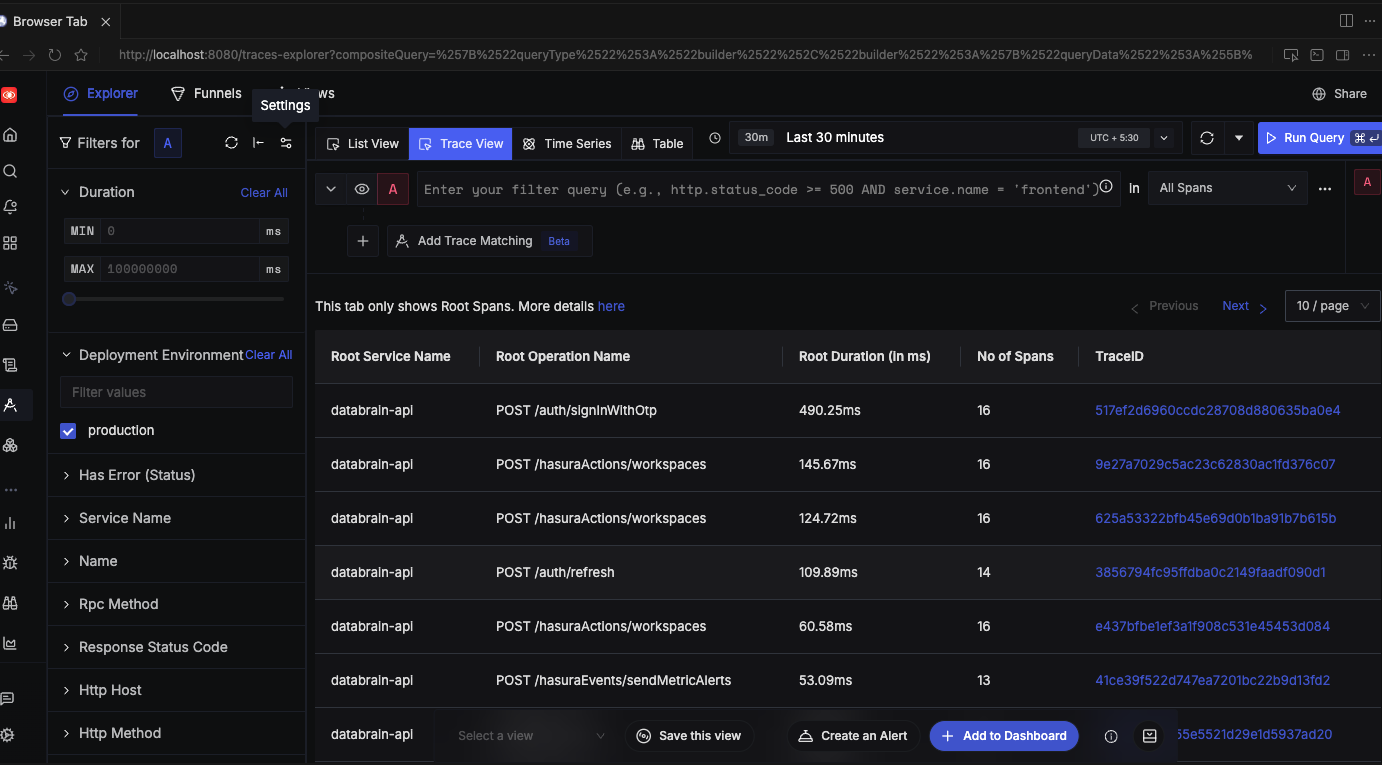Open auto-refresh caret dropdown beside refresh
The width and height of the screenshot is (1382, 765).
(1239, 138)
